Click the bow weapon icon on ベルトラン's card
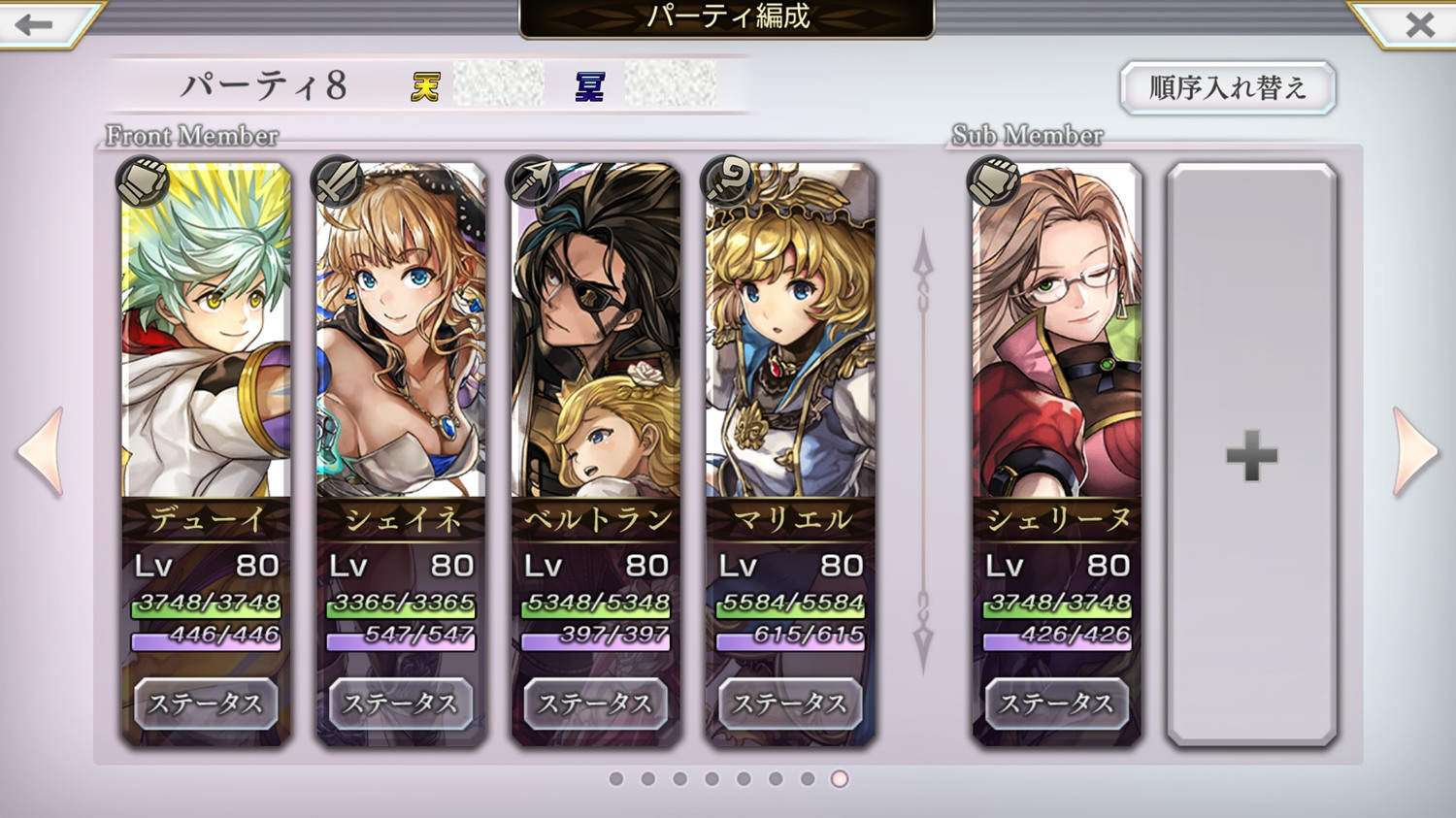The width and height of the screenshot is (1456, 818). (x=532, y=181)
